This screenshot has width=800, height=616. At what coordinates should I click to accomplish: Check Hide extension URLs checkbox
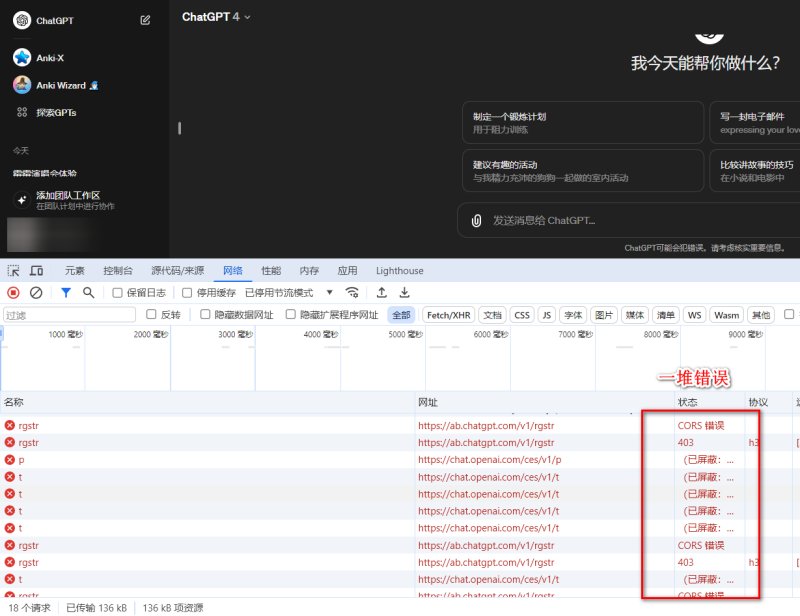point(291,314)
